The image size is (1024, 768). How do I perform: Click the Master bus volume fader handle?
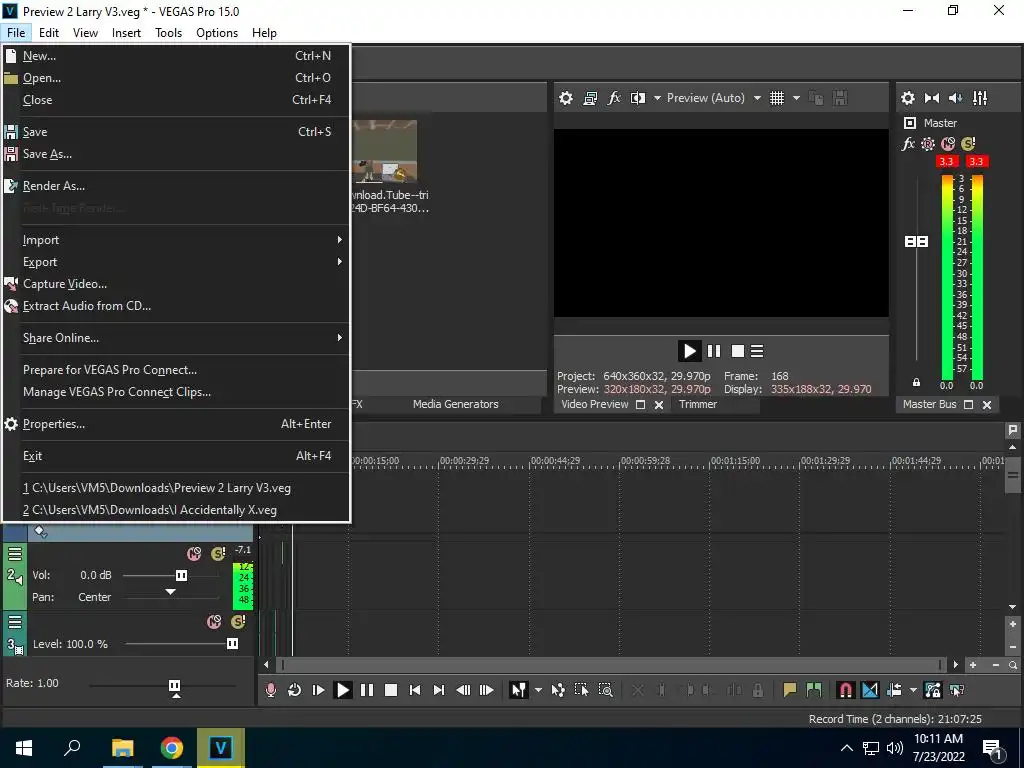click(916, 242)
